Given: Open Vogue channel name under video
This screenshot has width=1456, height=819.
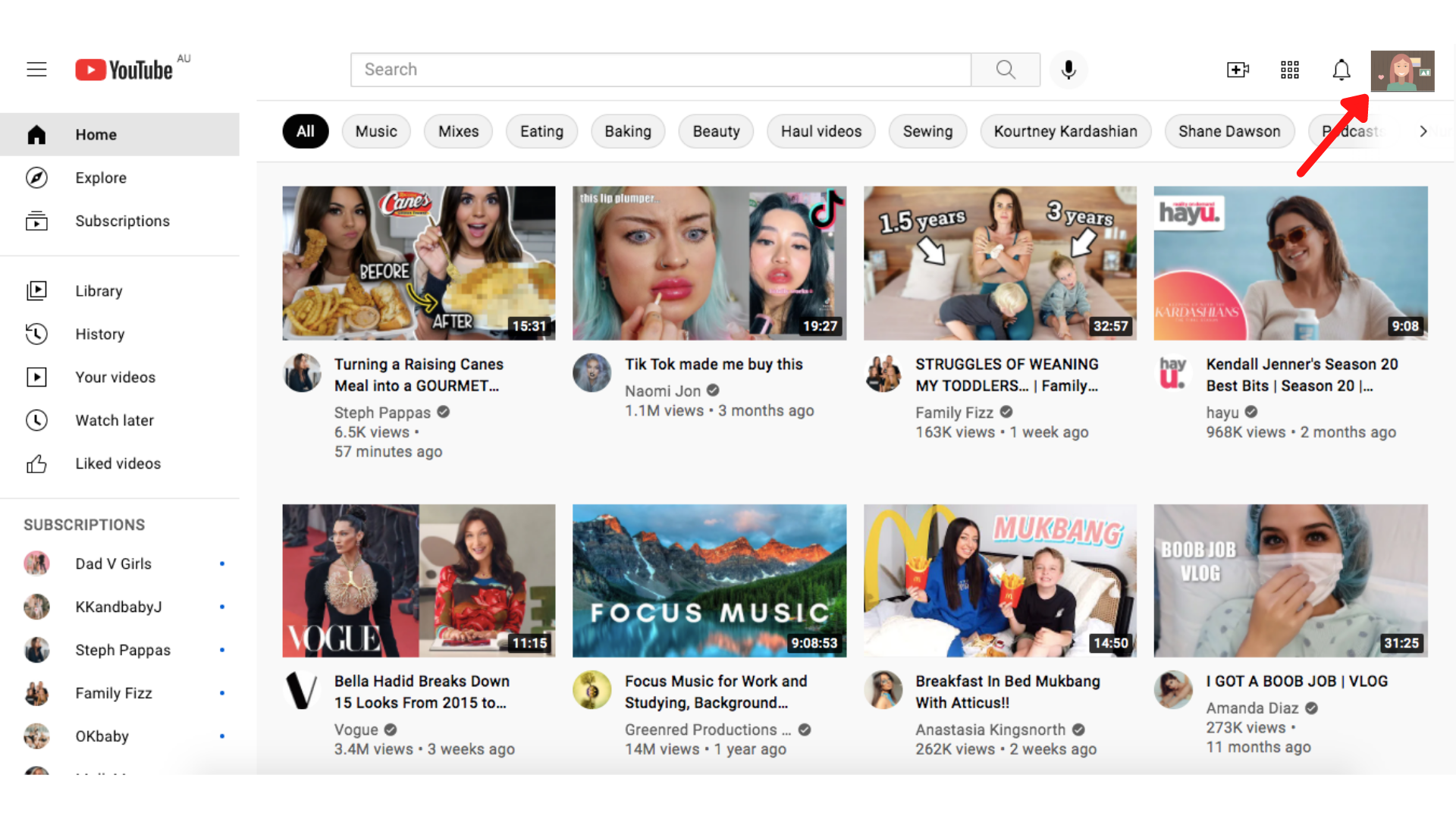Looking at the screenshot, I should pyautogui.click(x=356, y=730).
